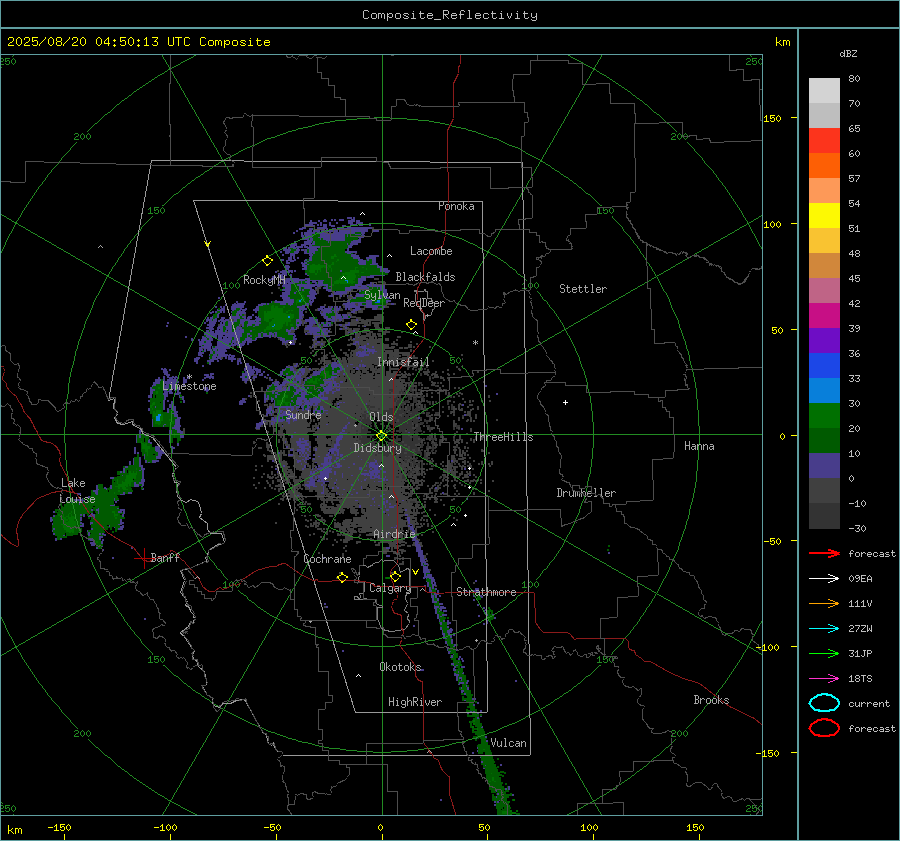Click the orange 111V arrow legend
This screenshot has height=841, width=900.
(824, 603)
